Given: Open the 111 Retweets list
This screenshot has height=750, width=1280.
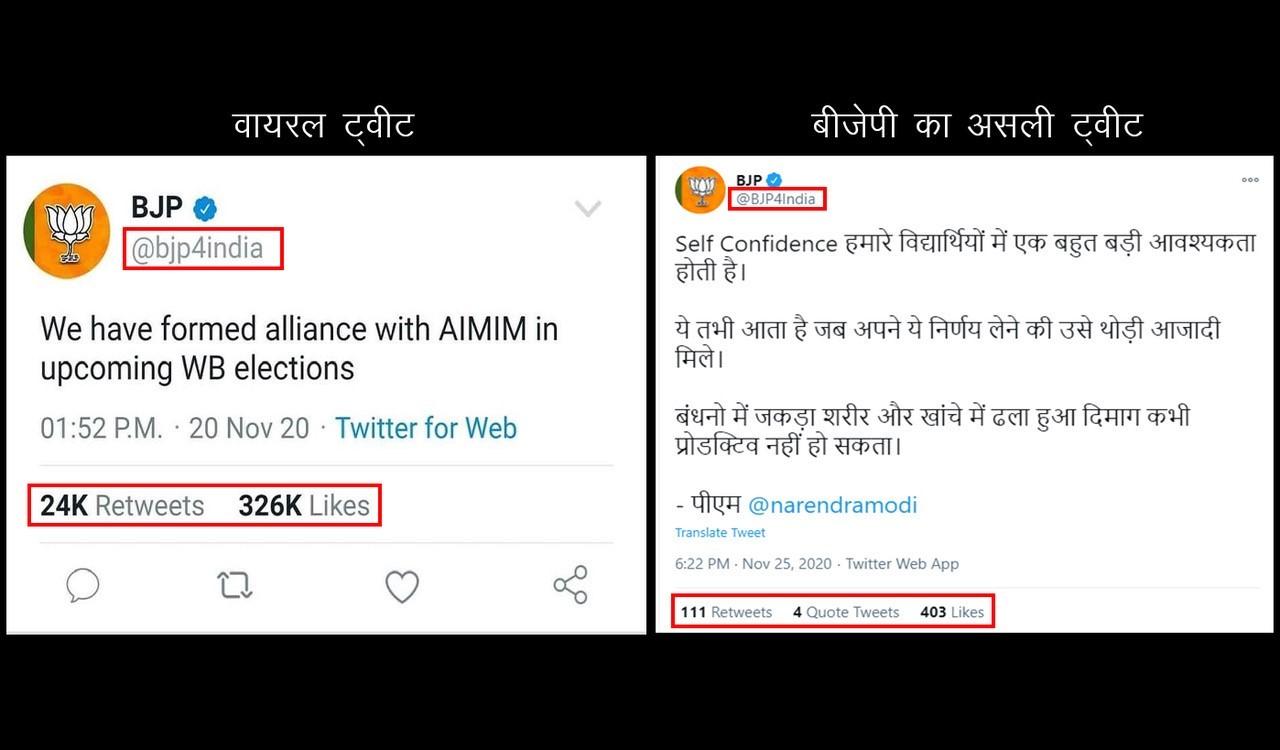Looking at the screenshot, I should [x=726, y=612].
